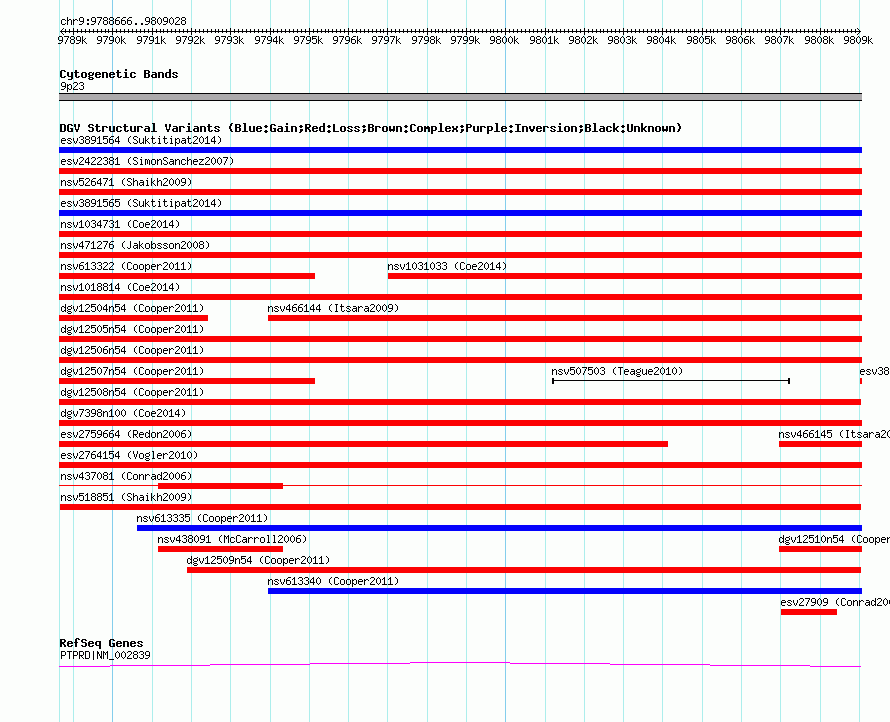Screen dimensions: 890x722
Task: Select the blue gain bar under nsv613340
Action: pyautogui.click(x=565, y=591)
